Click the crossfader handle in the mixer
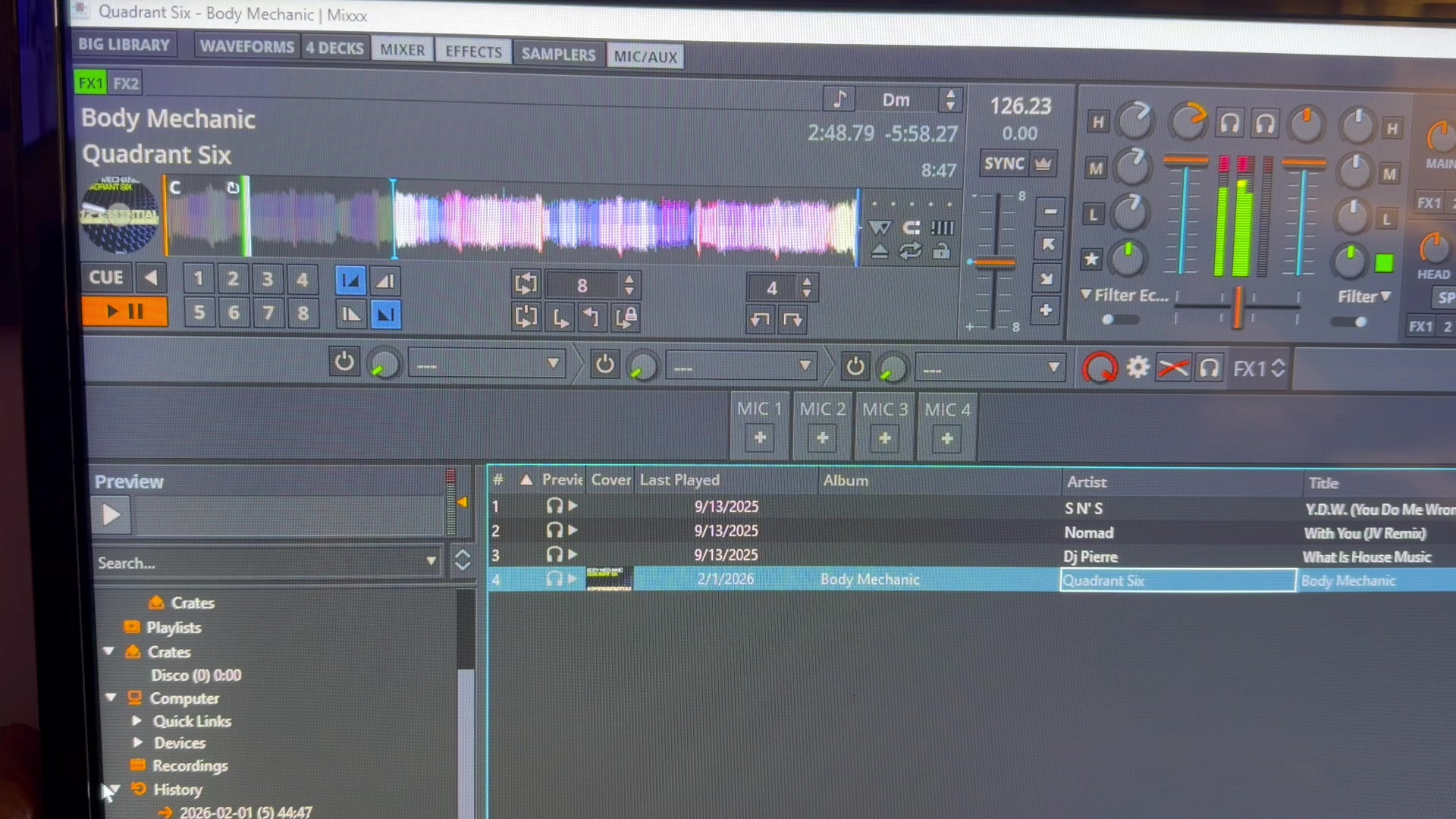Viewport: 1456px width, 819px height. pyautogui.click(x=1238, y=307)
